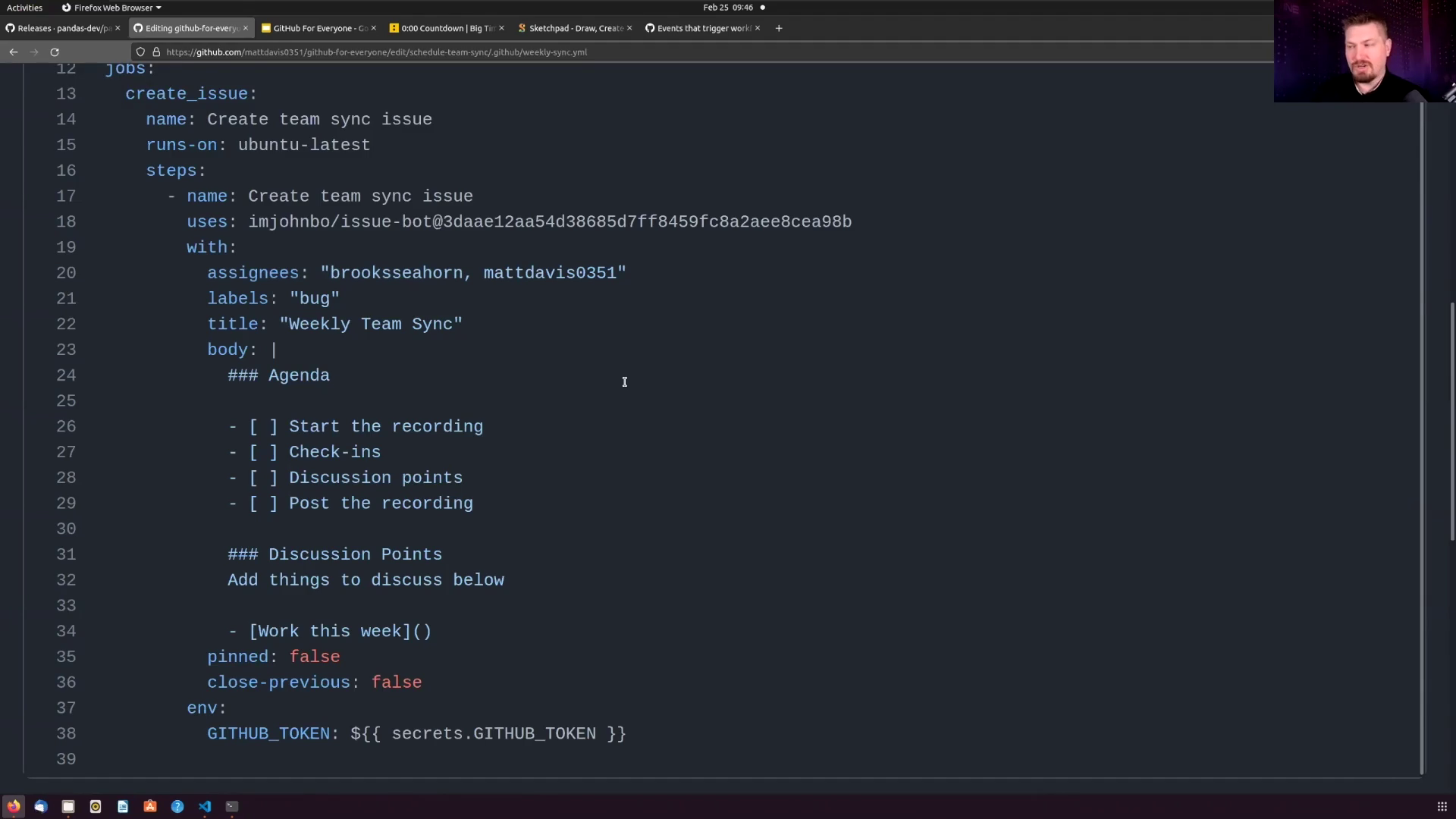
Task: Open the Feb 25 clock calendar
Action: tap(727, 8)
